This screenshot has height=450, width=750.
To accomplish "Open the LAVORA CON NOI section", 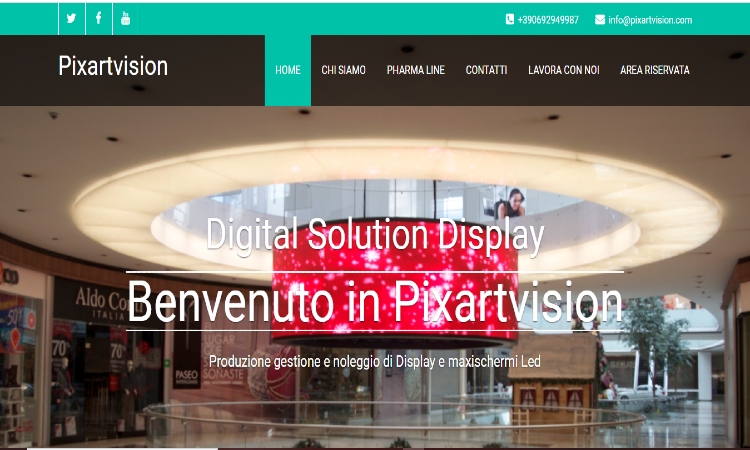I will point(564,70).
